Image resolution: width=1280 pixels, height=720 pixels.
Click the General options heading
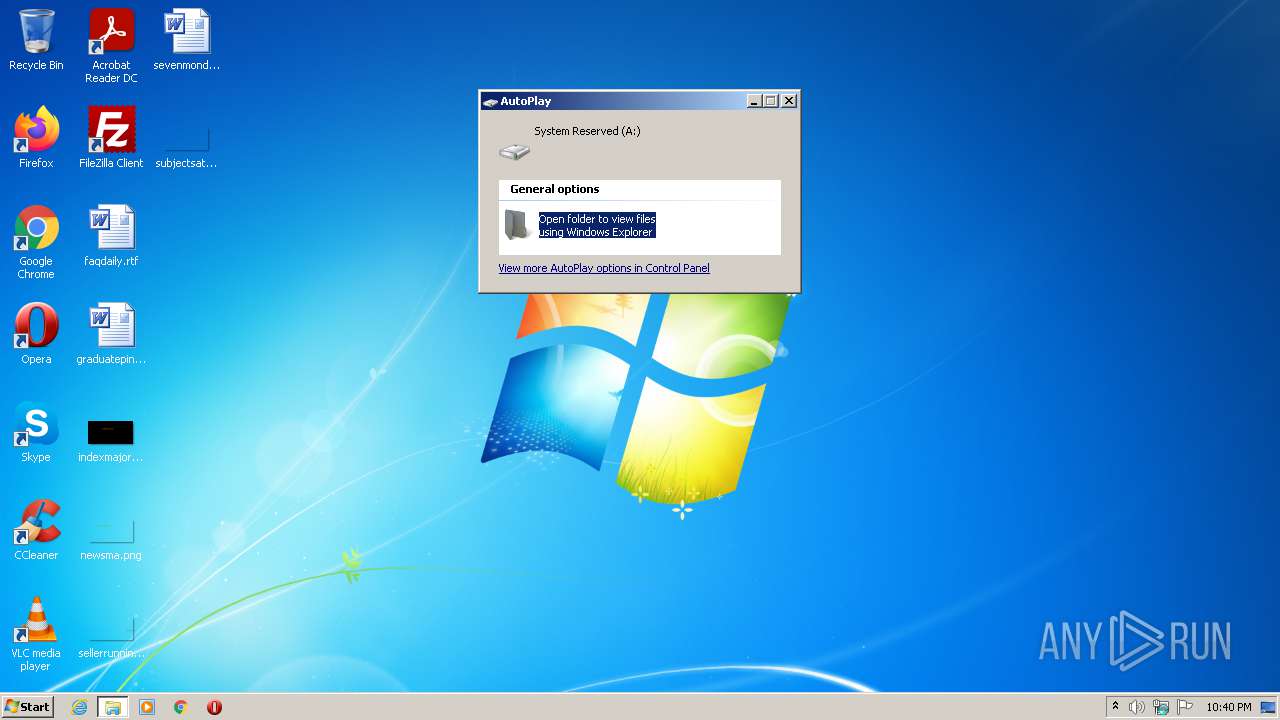pyautogui.click(x=555, y=189)
